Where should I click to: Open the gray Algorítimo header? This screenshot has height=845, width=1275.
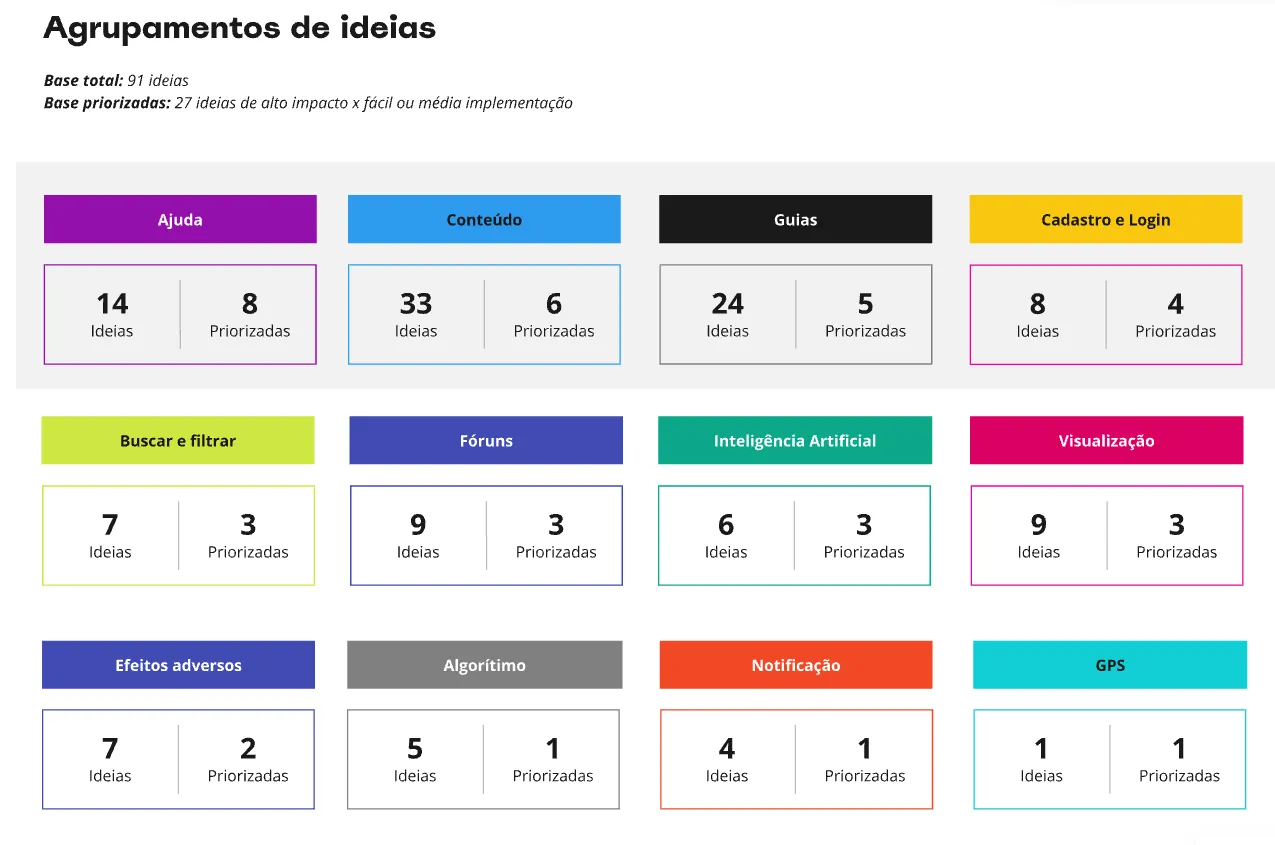coord(485,665)
